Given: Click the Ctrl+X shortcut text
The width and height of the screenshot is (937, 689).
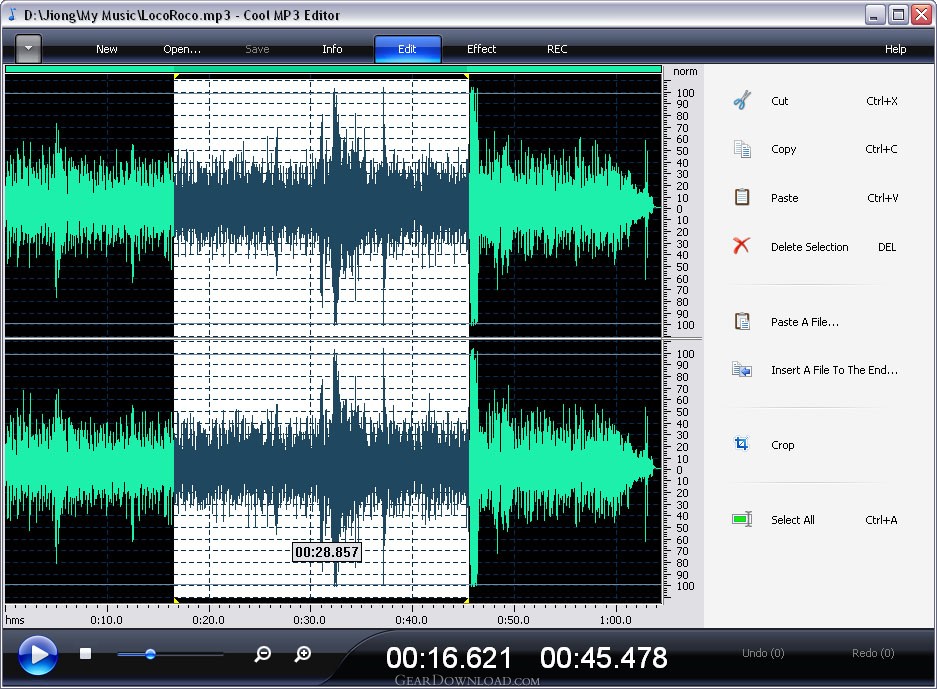Looking at the screenshot, I should coord(882,101).
